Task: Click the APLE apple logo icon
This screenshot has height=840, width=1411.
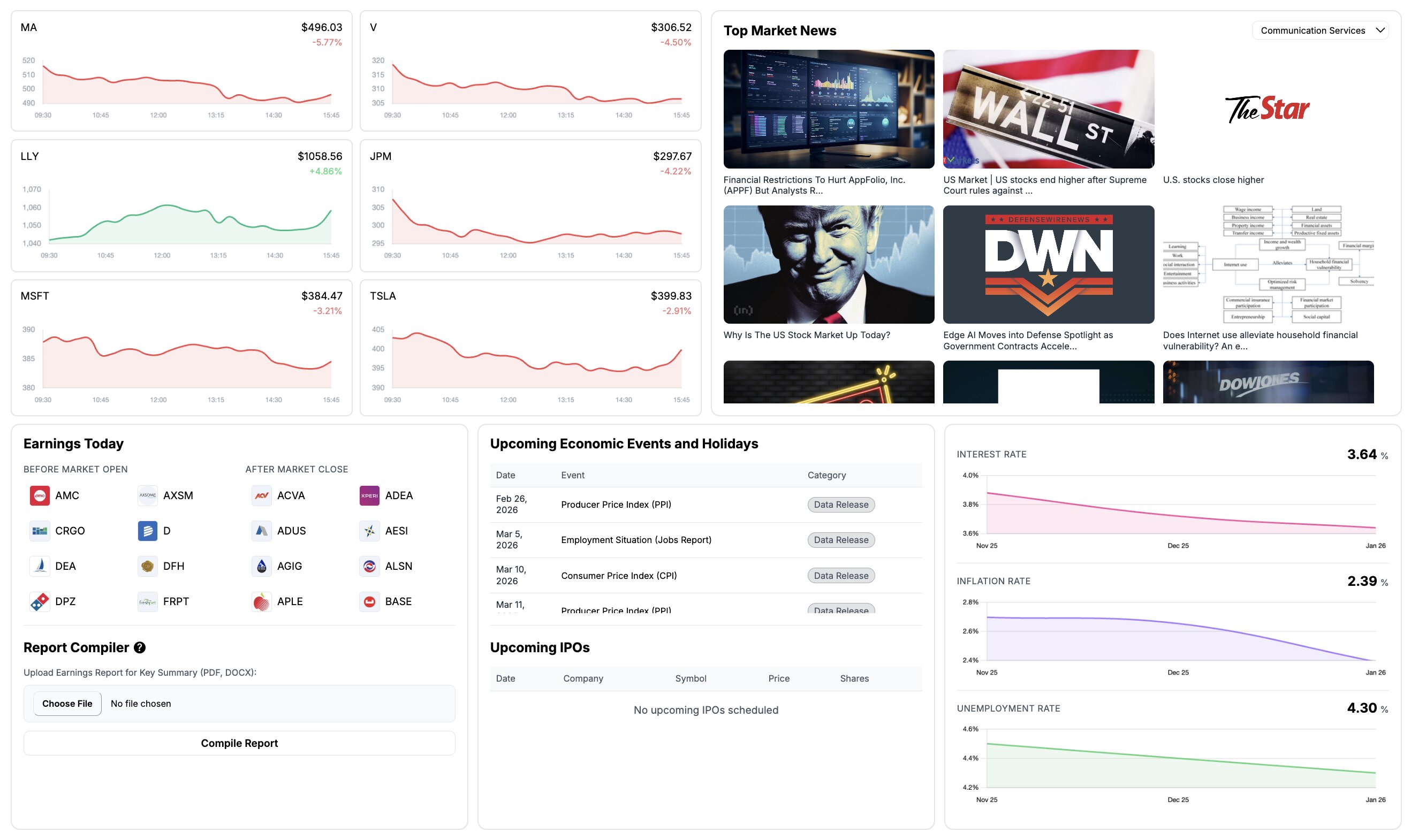Action: [261, 602]
